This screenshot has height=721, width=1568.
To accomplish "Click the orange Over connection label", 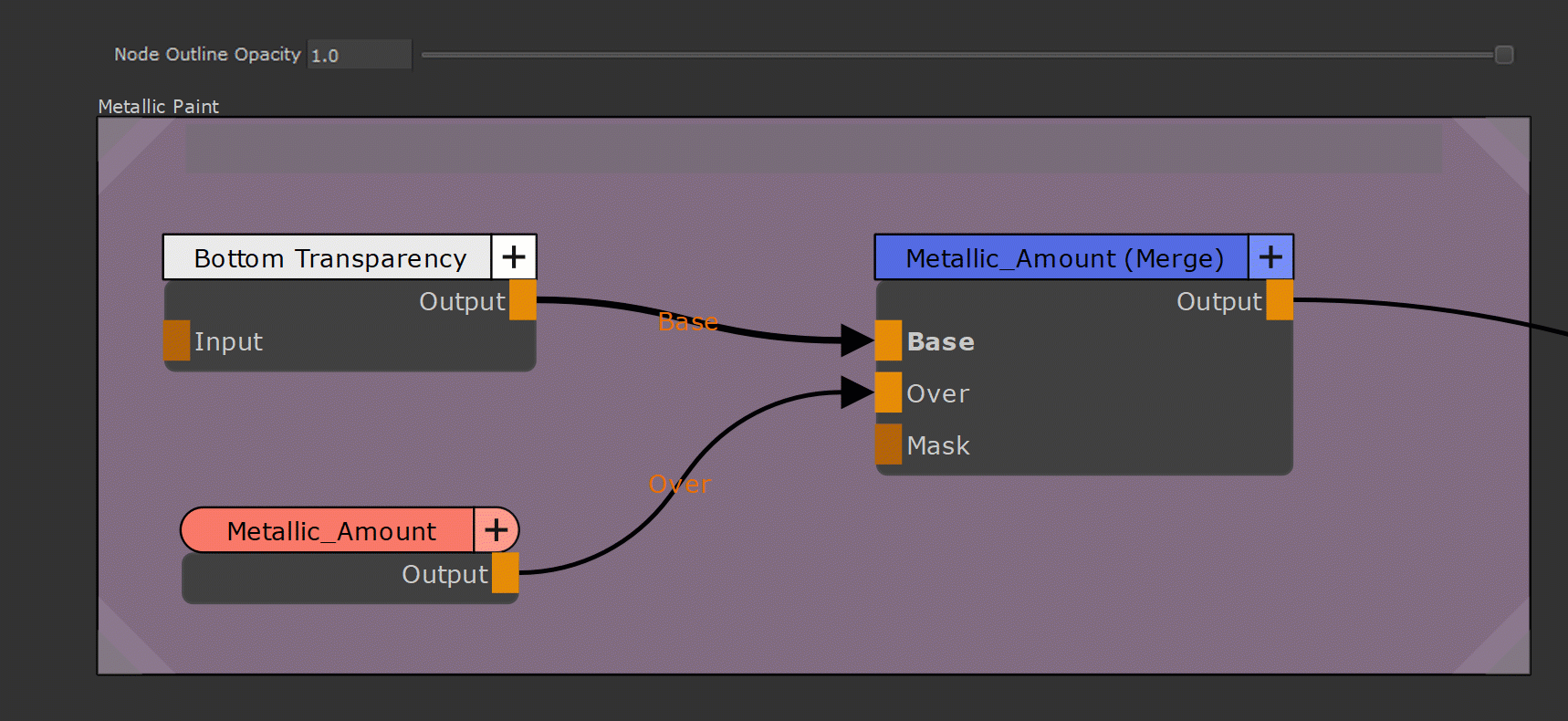I will (x=679, y=485).
